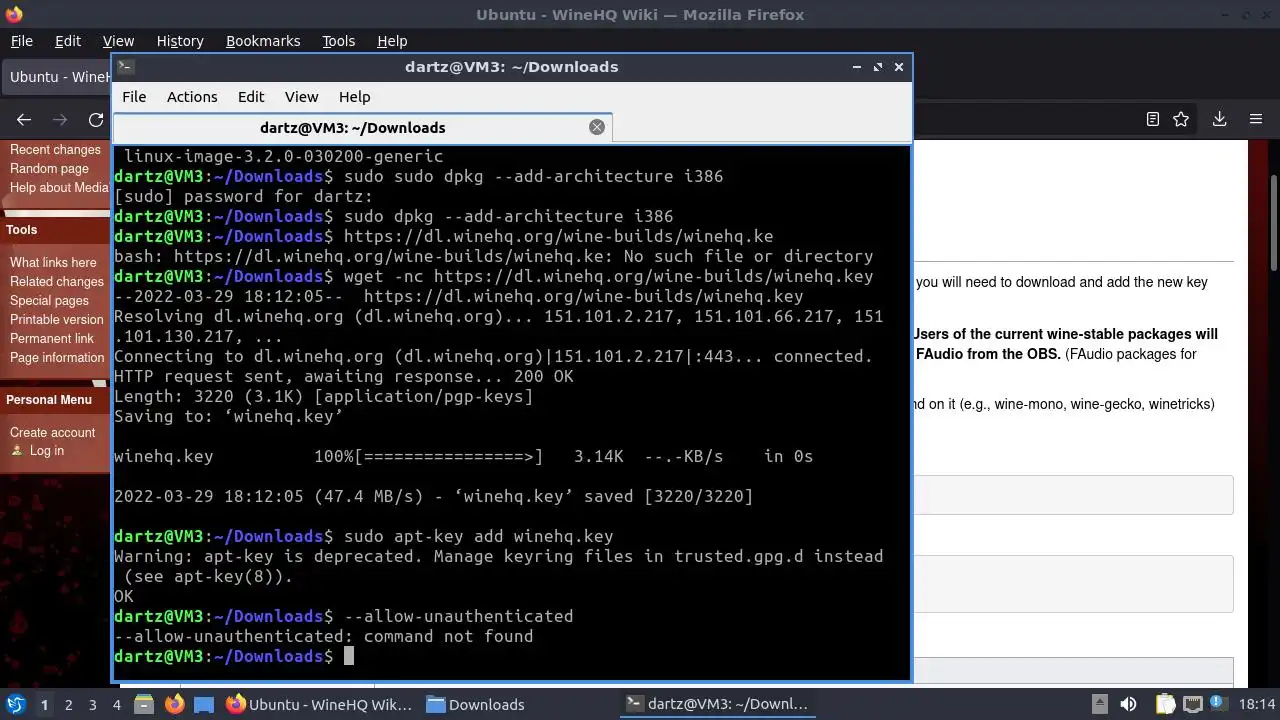Select virtual desktop 1 in pager
1280x720 pixels.
coord(44,704)
